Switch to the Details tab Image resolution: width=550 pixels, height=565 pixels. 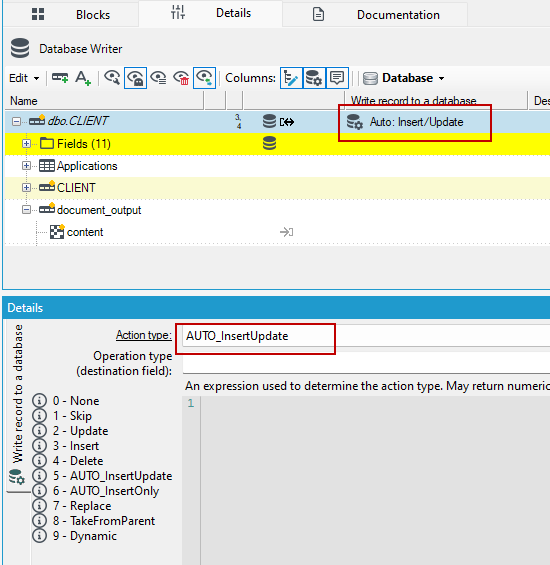(x=210, y=13)
